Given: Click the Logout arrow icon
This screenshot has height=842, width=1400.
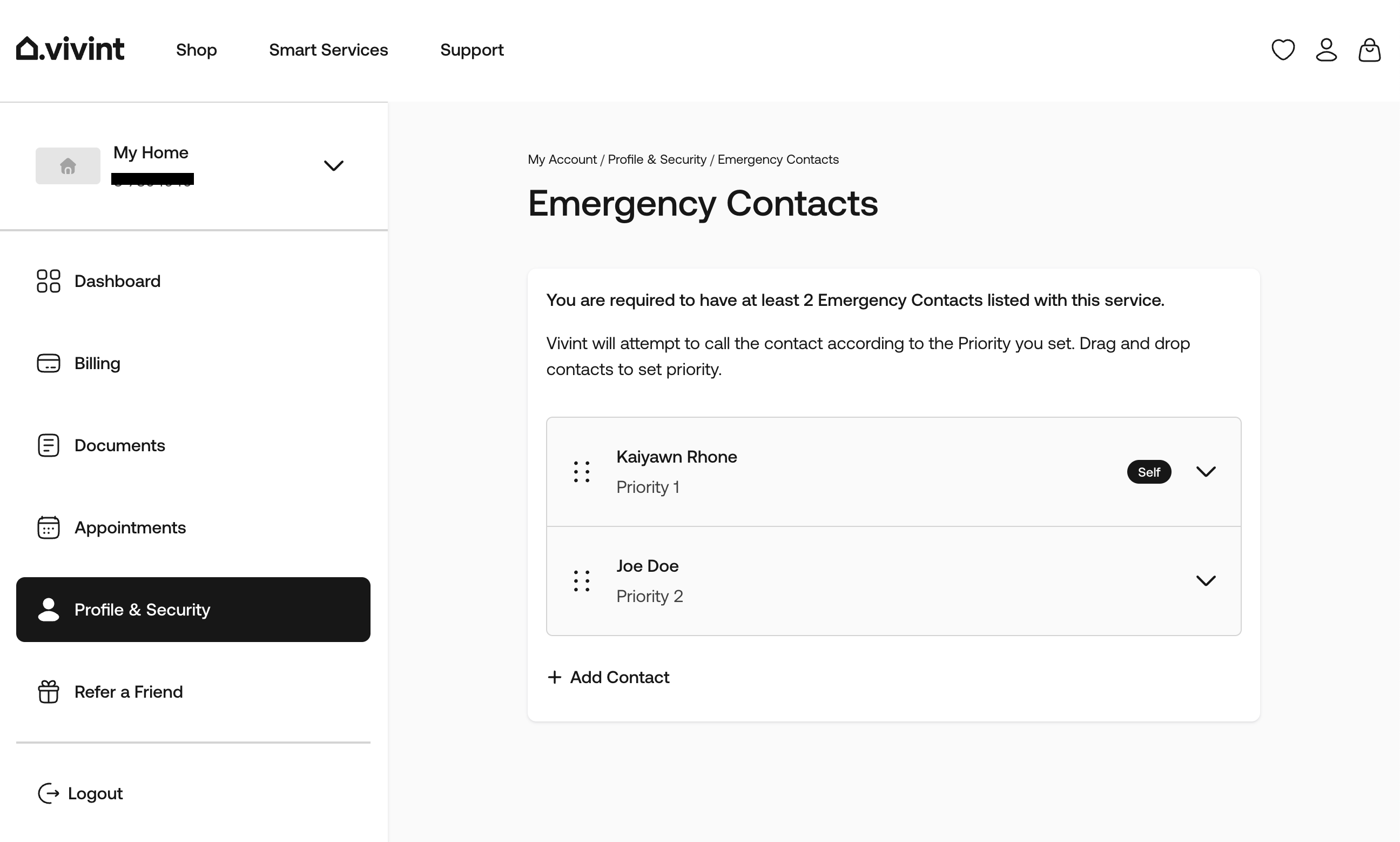Looking at the screenshot, I should (48, 793).
